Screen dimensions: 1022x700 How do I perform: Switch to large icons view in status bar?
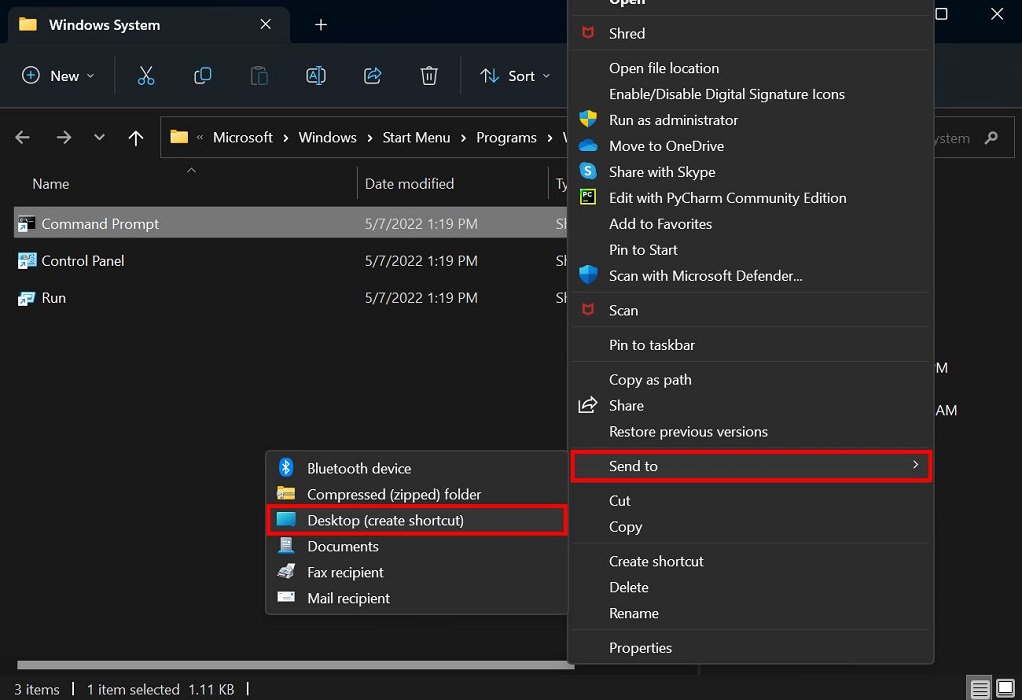coord(1006,688)
